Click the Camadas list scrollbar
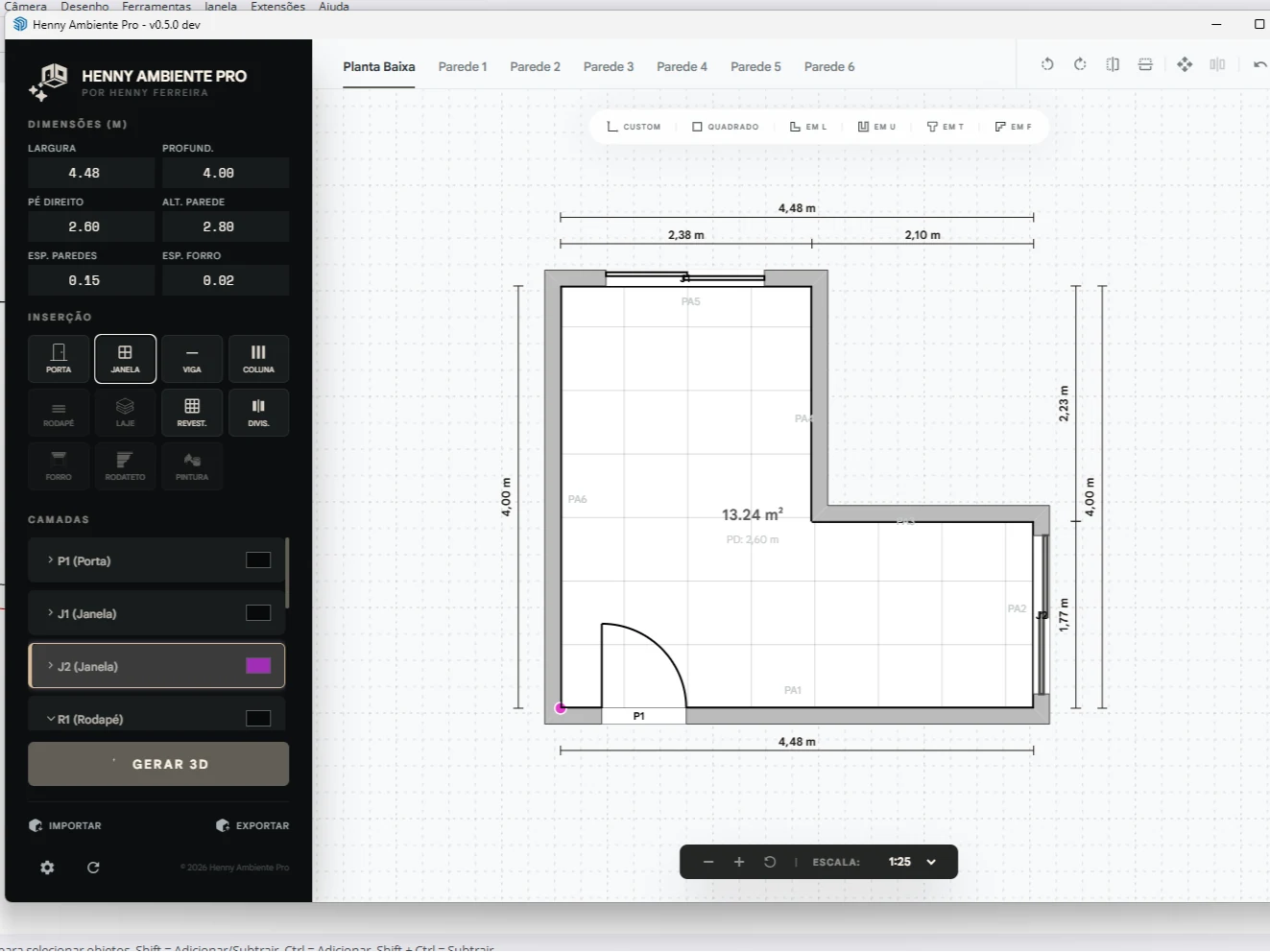Image resolution: width=1270 pixels, height=952 pixels. [x=287, y=573]
